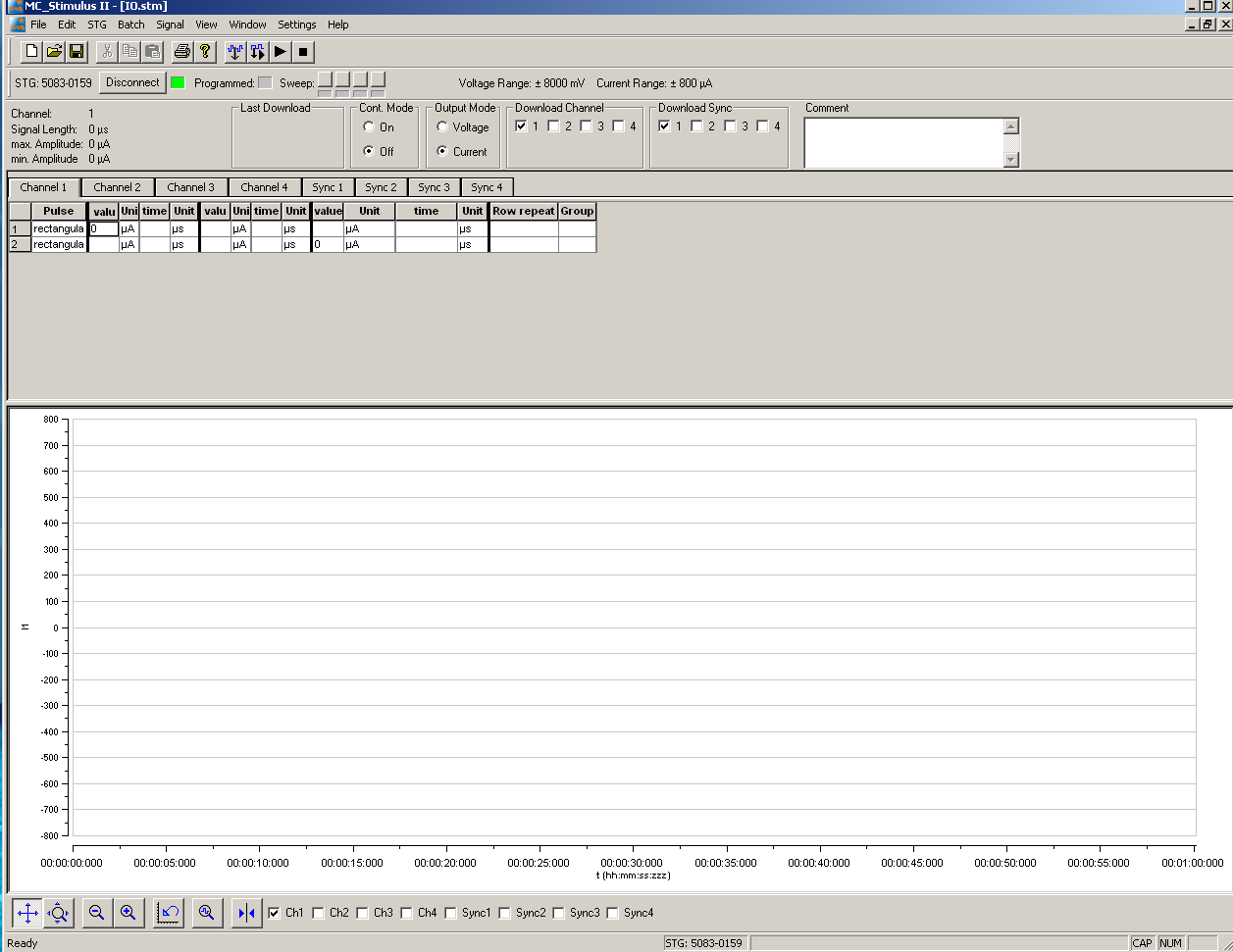This screenshot has width=1233, height=952.
Task: Select the pan axes arrows tool
Action: 27,913
